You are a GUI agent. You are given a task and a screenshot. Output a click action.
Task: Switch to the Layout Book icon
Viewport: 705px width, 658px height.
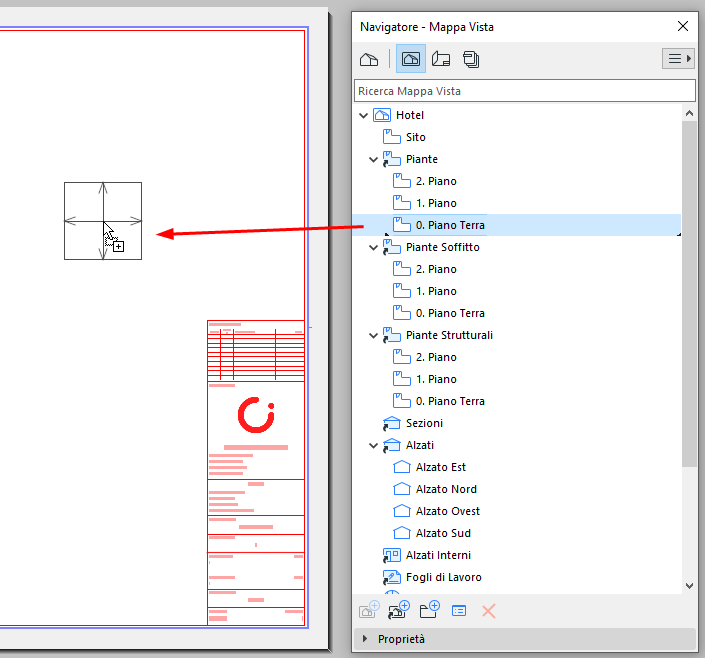click(x=441, y=59)
